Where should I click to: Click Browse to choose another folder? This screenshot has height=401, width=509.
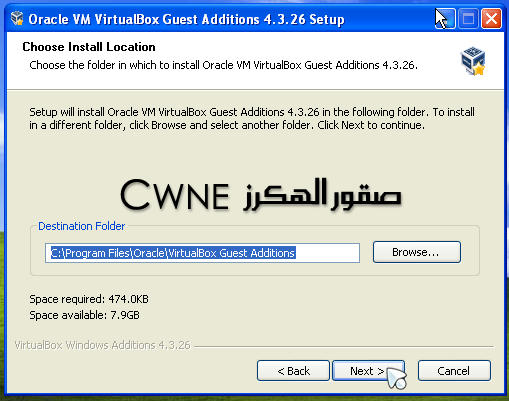pyautogui.click(x=417, y=252)
